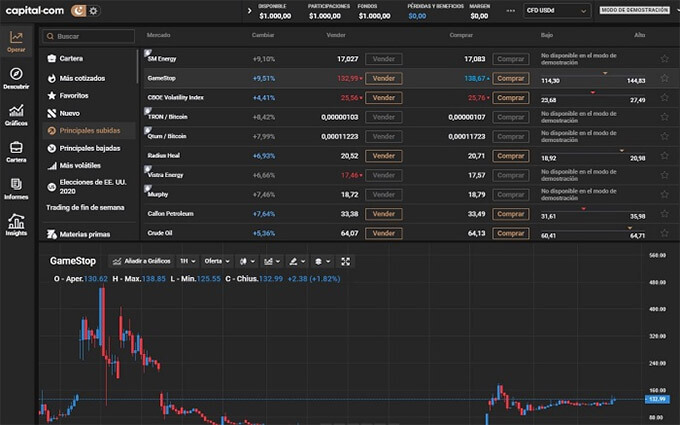The width and height of the screenshot is (680, 425).
Task: Favorite SM Energy with its star
Action: click(x=664, y=59)
